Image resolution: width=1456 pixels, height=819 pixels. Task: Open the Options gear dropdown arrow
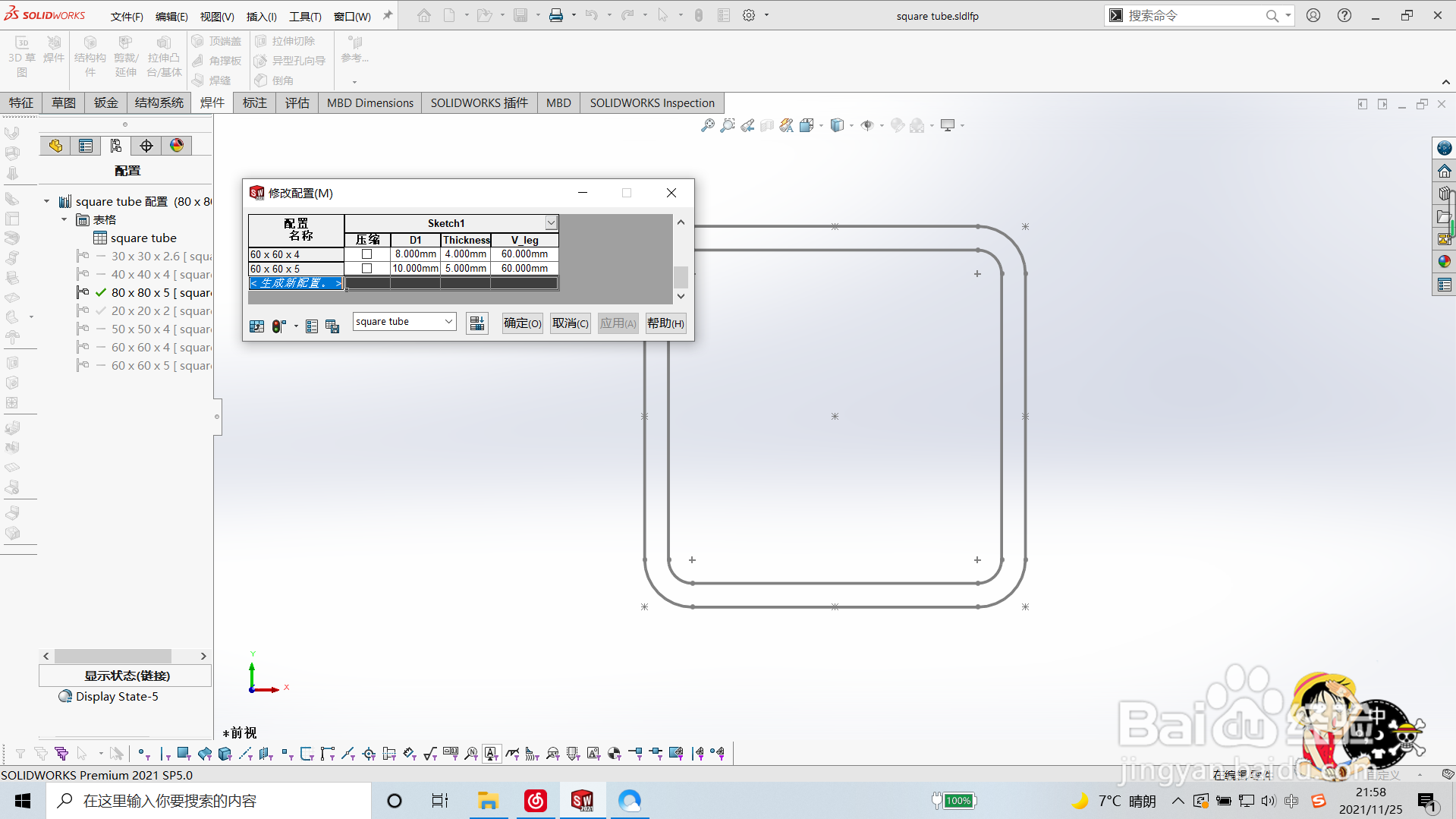pyautogui.click(x=766, y=15)
